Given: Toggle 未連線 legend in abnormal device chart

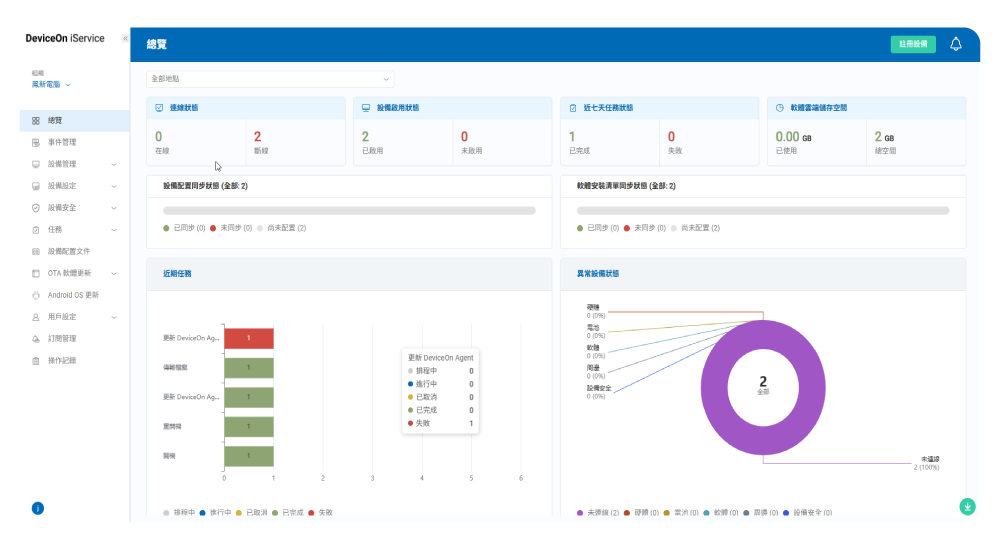Looking at the screenshot, I should [x=599, y=512].
